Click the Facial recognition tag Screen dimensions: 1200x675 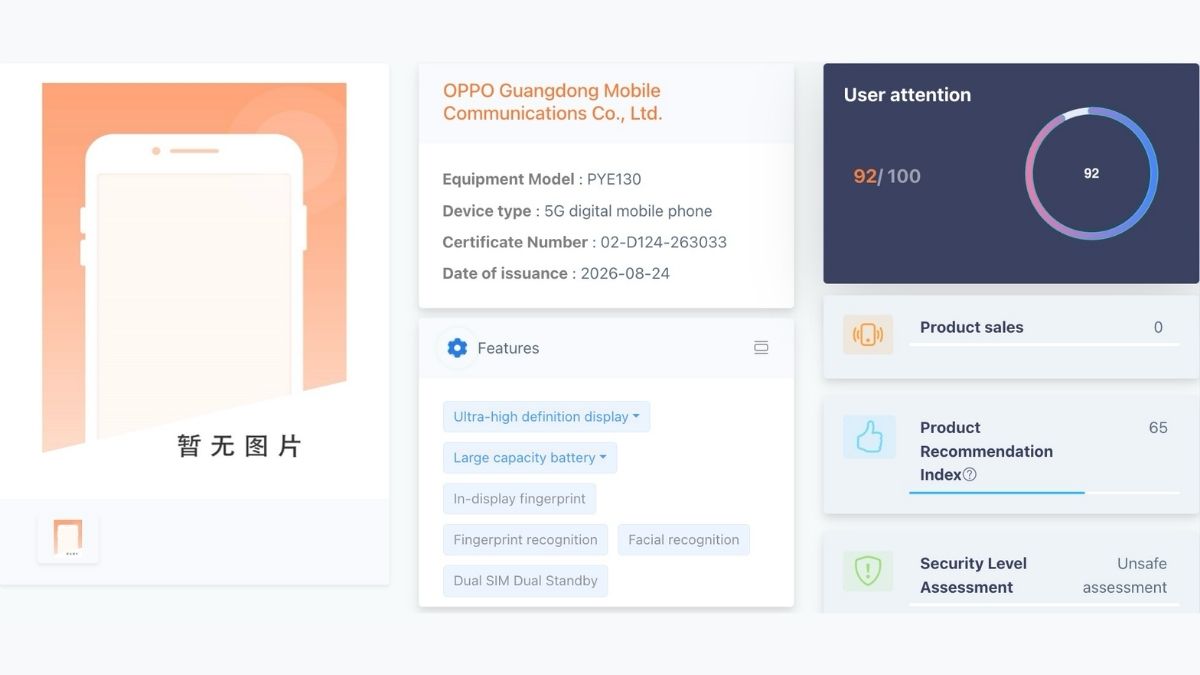pyautogui.click(x=684, y=540)
